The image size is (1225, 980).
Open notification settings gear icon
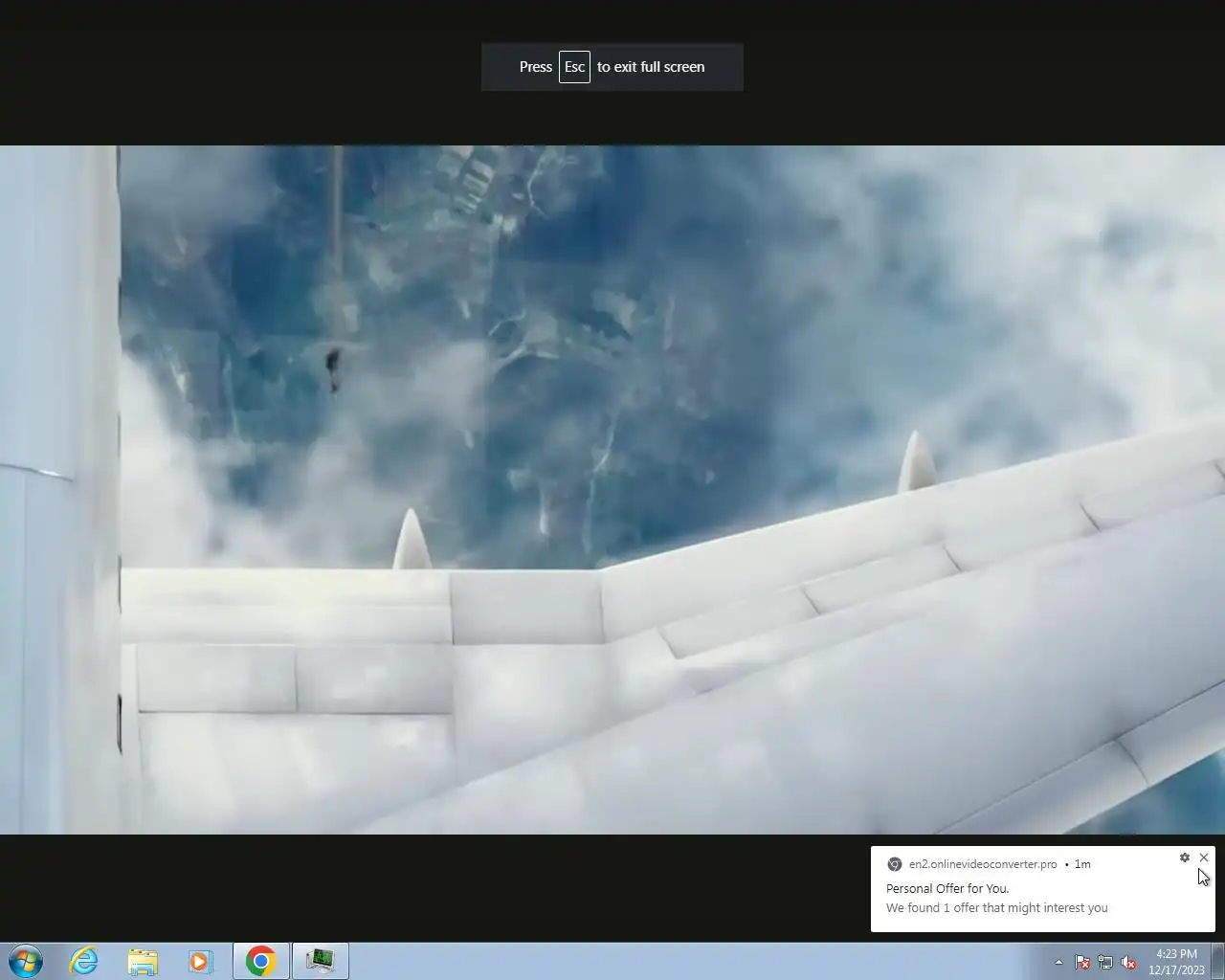pos(1184,857)
